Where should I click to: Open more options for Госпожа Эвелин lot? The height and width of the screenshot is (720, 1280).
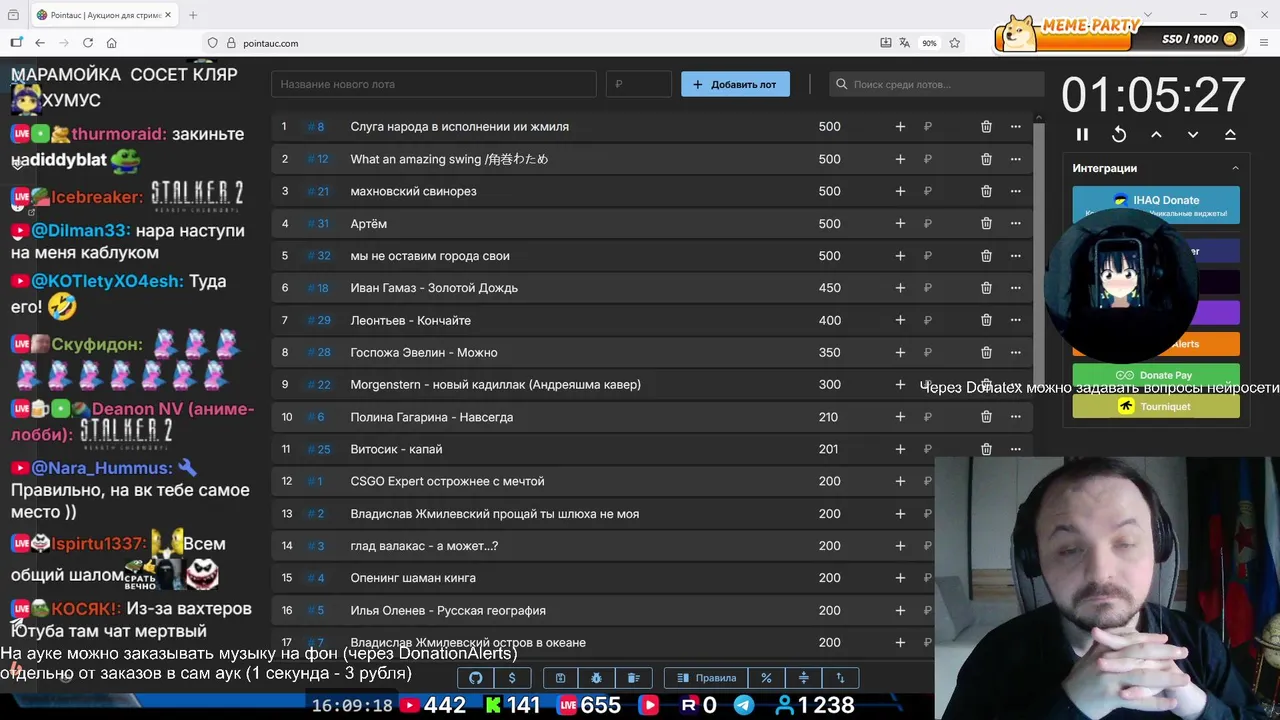pos(1016,352)
